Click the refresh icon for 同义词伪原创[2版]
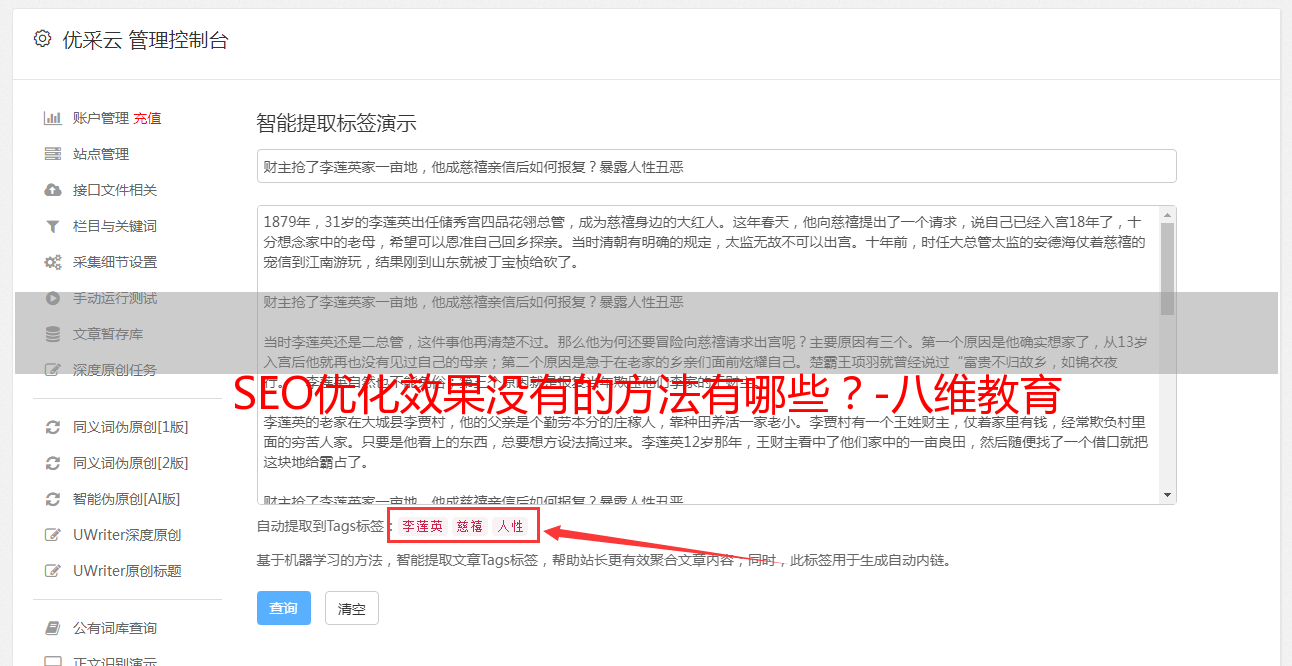 [53, 463]
